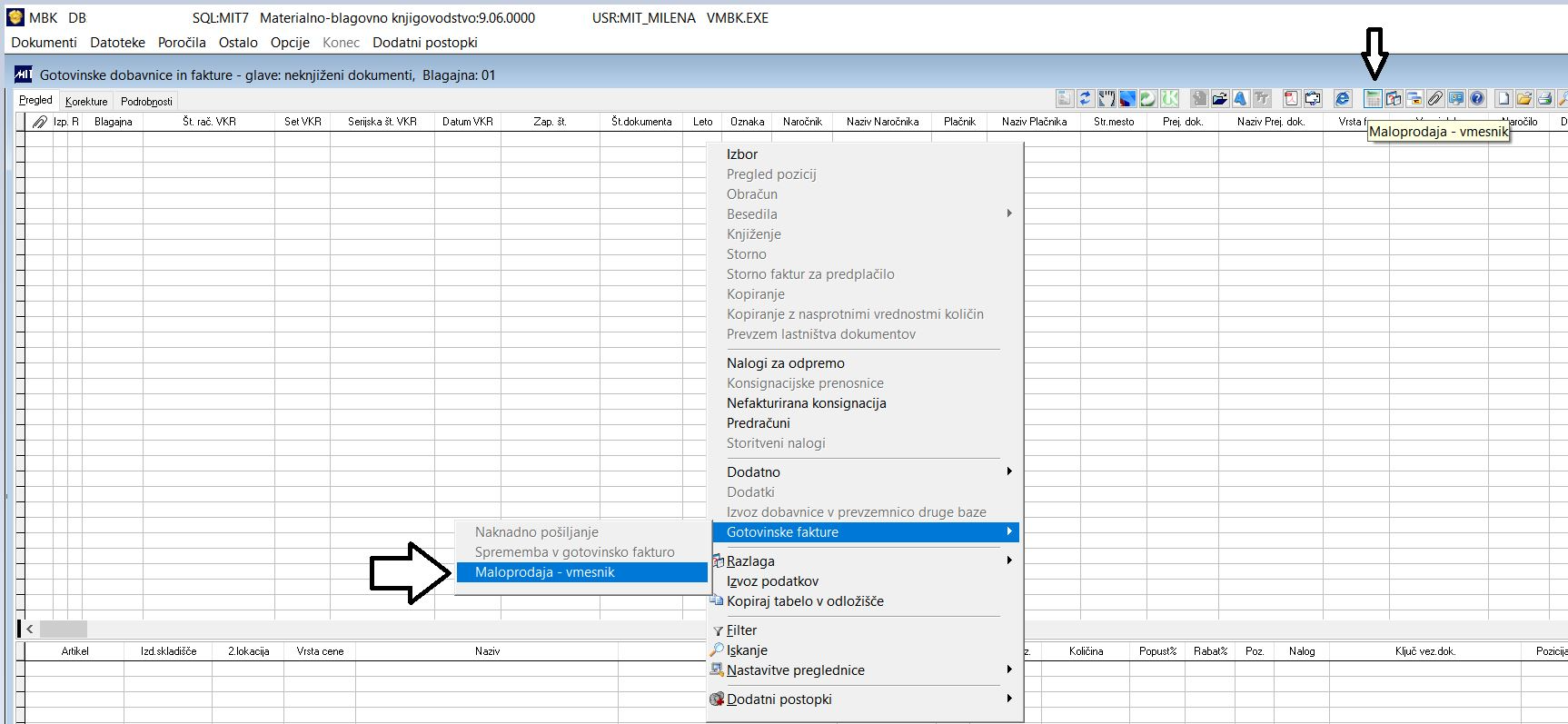The height and width of the screenshot is (724, 1568).
Task: Click the Blagajna column header
Action: coord(113,122)
